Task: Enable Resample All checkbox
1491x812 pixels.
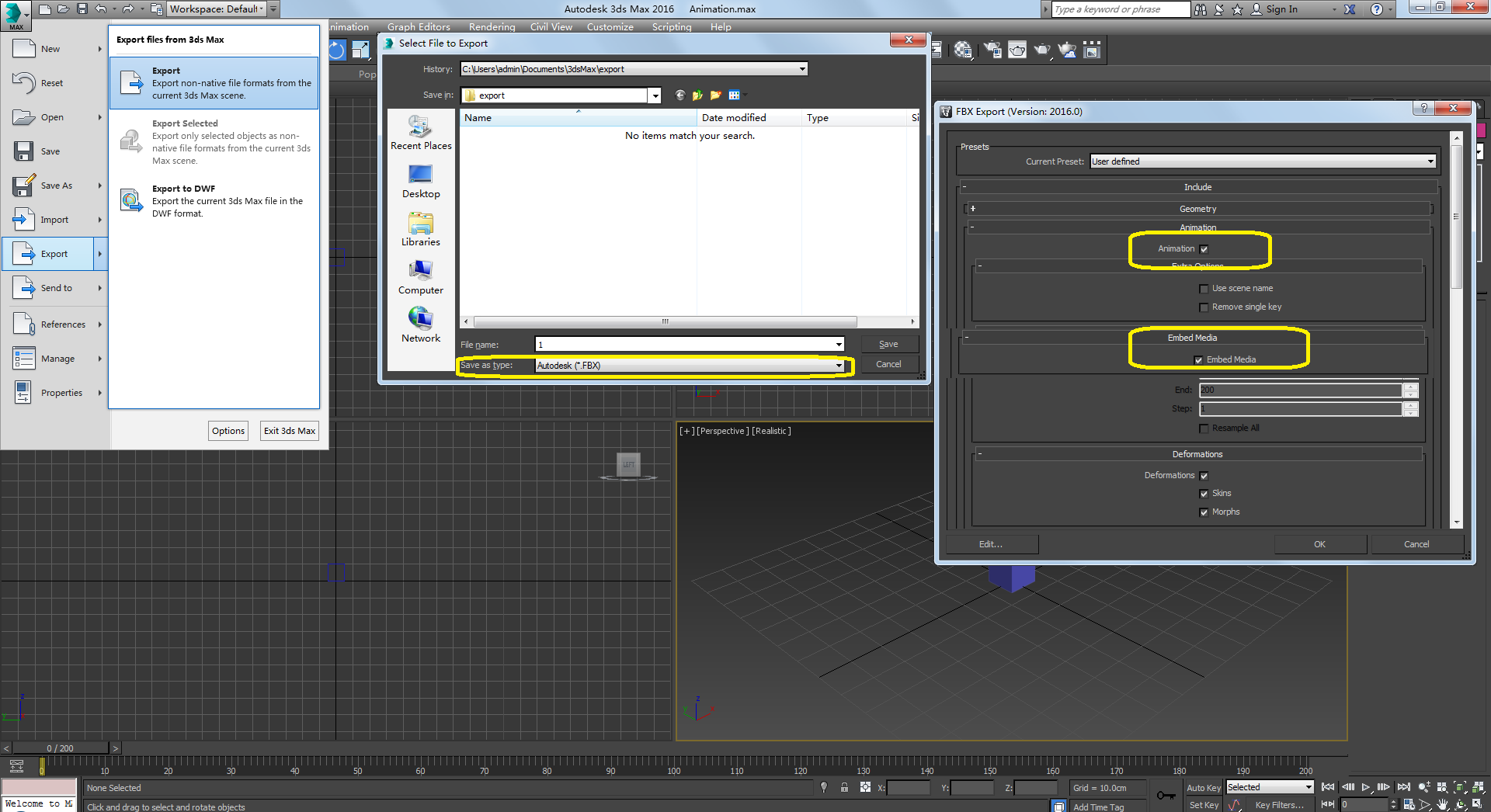Action: coord(1204,429)
